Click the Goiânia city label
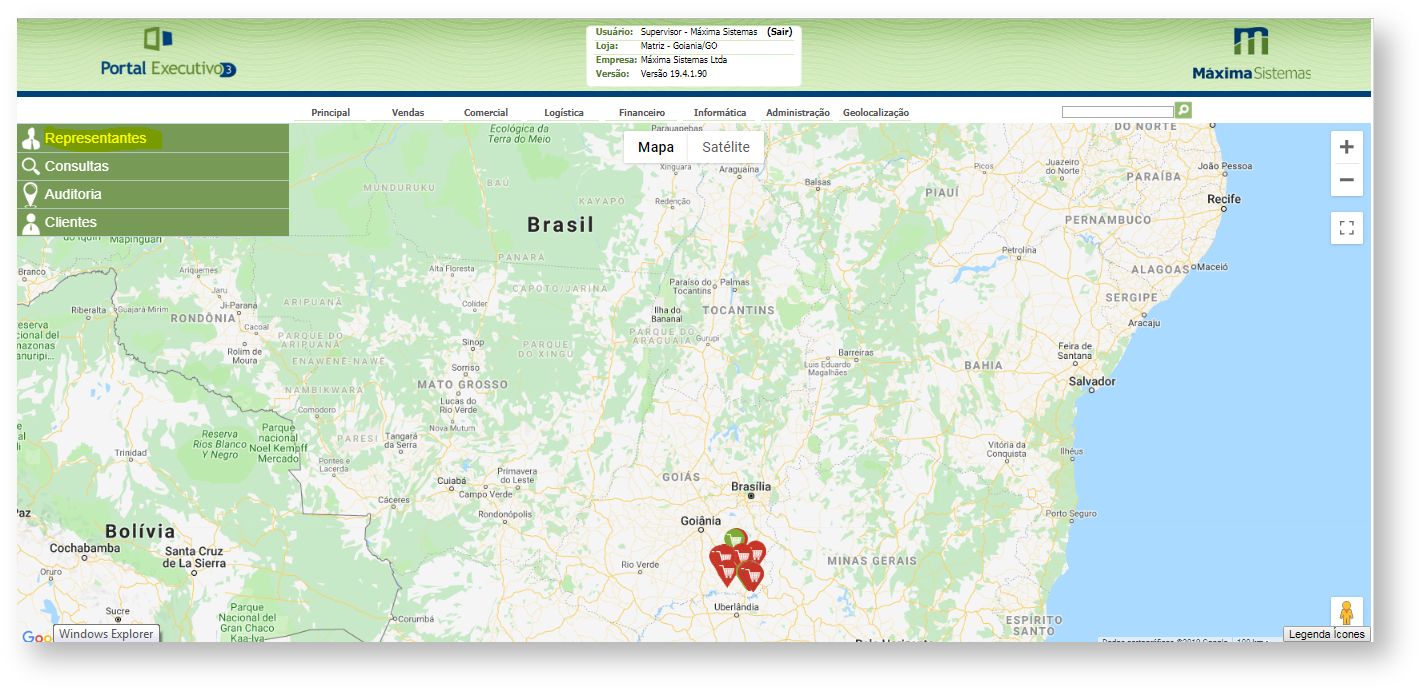The width and height of the screenshot is (1422, 690). tap(700, 521)
